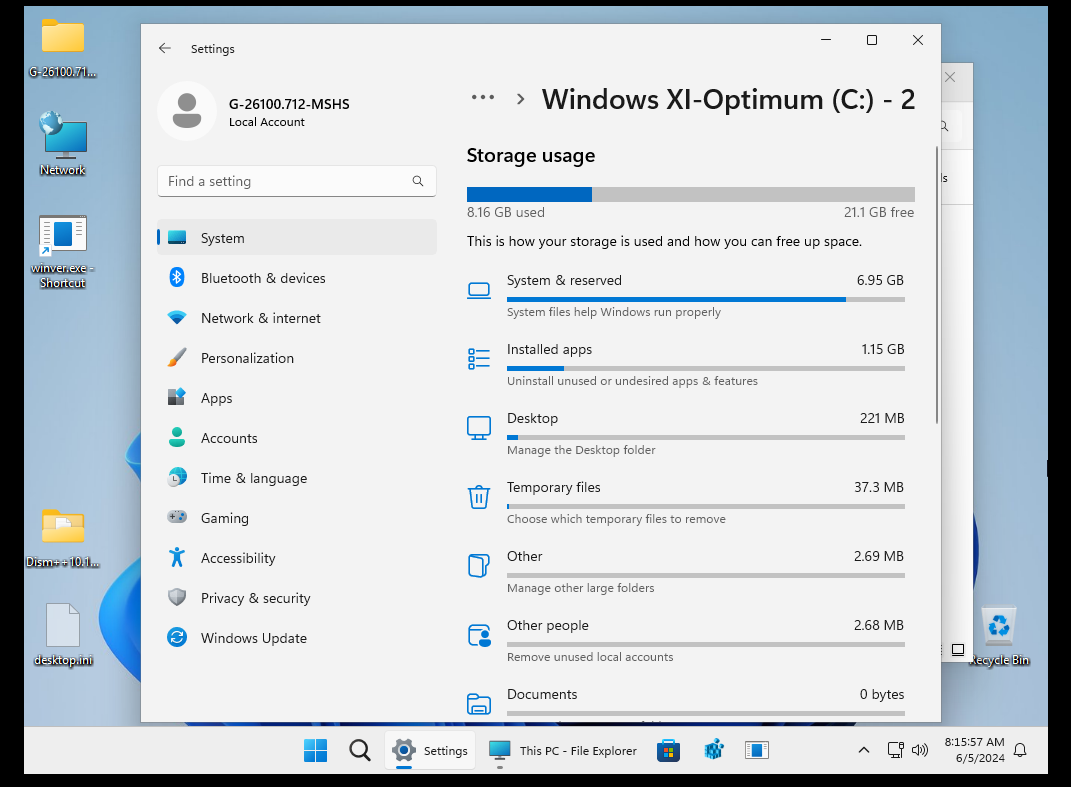This screenshot has height=787, width=1071.
Task: Open taskbar clock showing 8:15:57 AM
Action: pos(975,750)
